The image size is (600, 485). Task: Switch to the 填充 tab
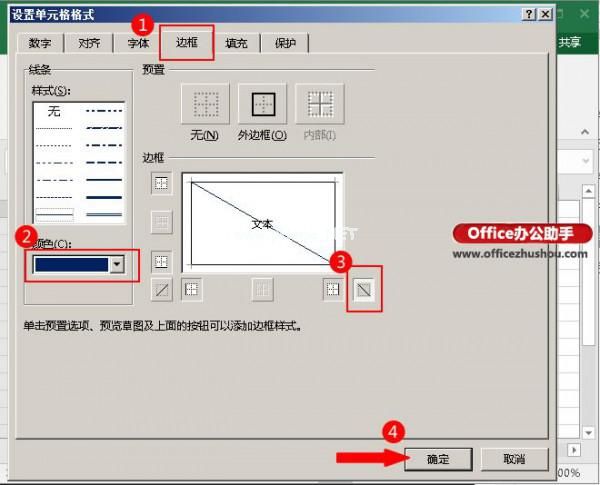(237, 43)
